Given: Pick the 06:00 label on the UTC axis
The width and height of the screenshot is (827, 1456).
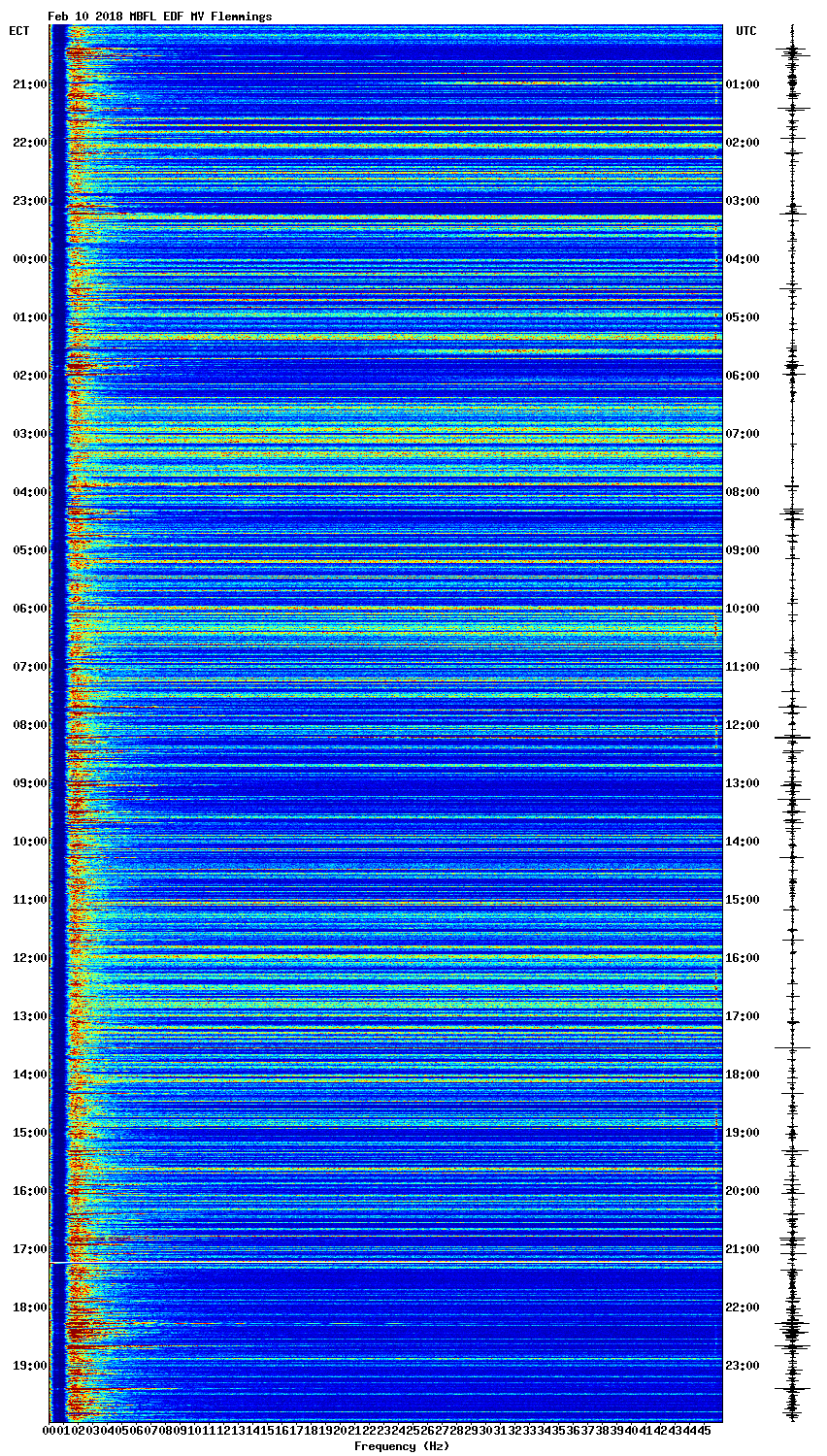Looking at the screenshot, I should 742,376.
